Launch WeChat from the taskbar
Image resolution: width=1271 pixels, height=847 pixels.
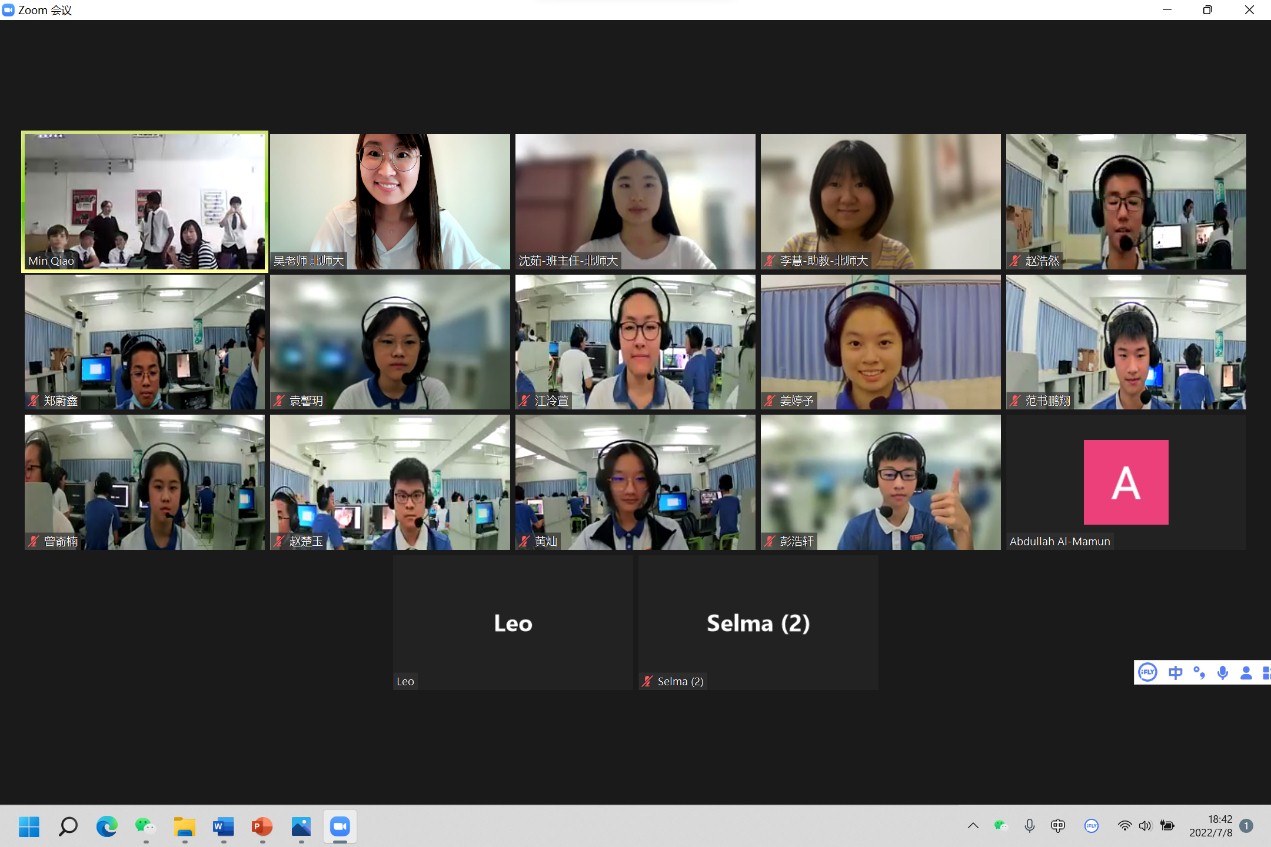(x=146, y=826)
